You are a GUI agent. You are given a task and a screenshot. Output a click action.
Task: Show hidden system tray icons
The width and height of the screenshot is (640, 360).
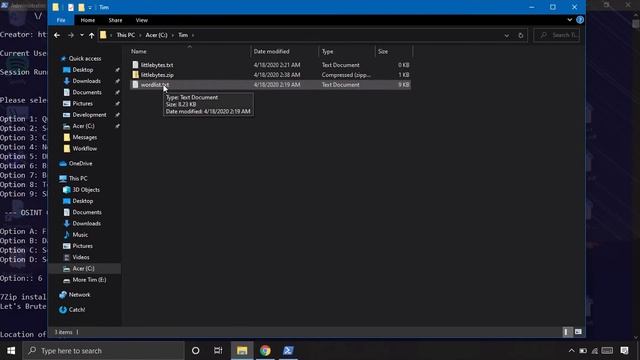pos(571,351)
